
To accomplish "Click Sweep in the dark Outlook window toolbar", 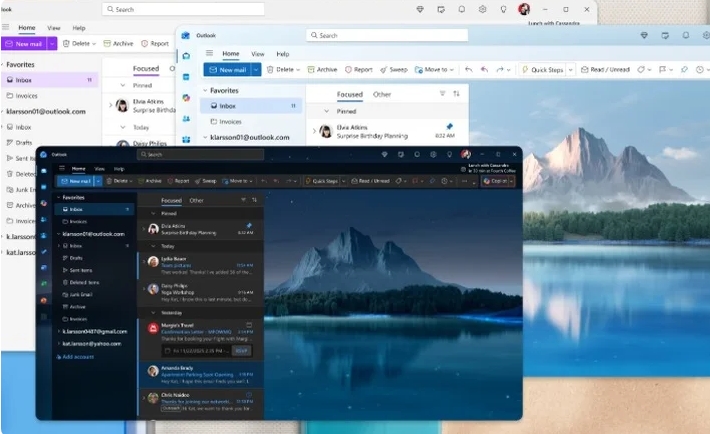I will click(206, 181).
